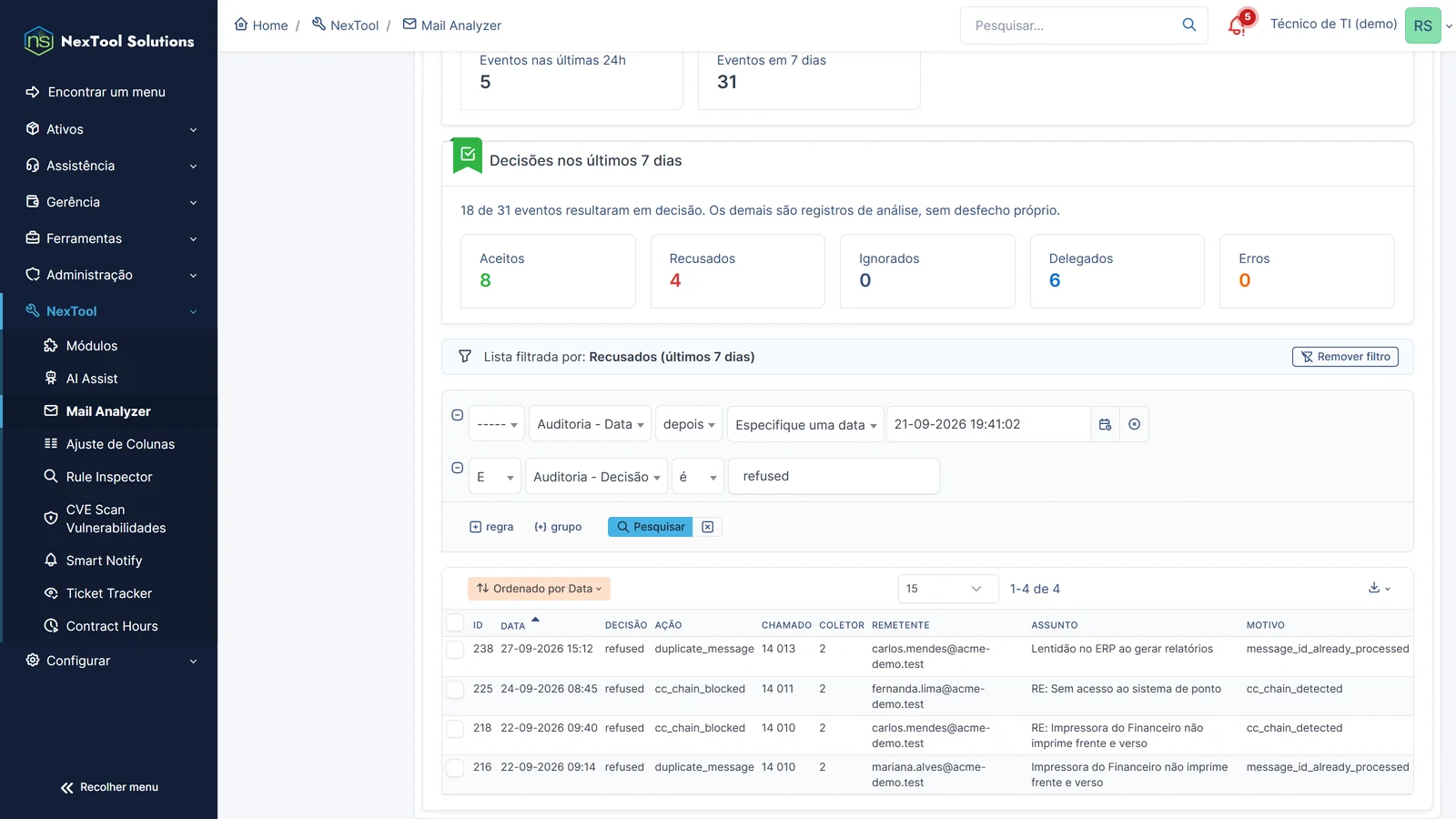The height and width of the screenshot is (819, 1456).
Task: Click the search magnifier icon
Action: click(1188, 25)
